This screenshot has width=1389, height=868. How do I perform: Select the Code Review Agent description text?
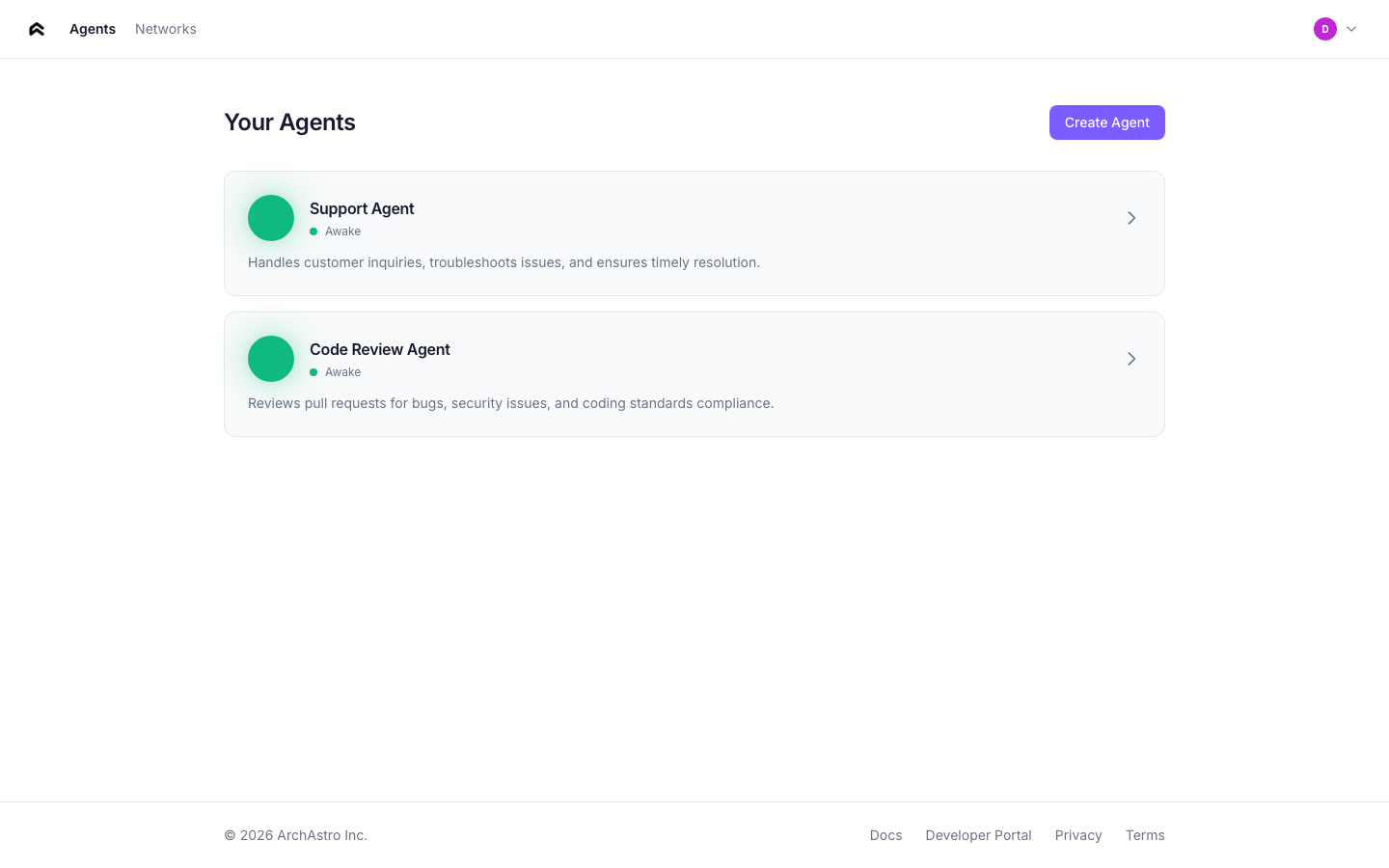pos(510,403)
